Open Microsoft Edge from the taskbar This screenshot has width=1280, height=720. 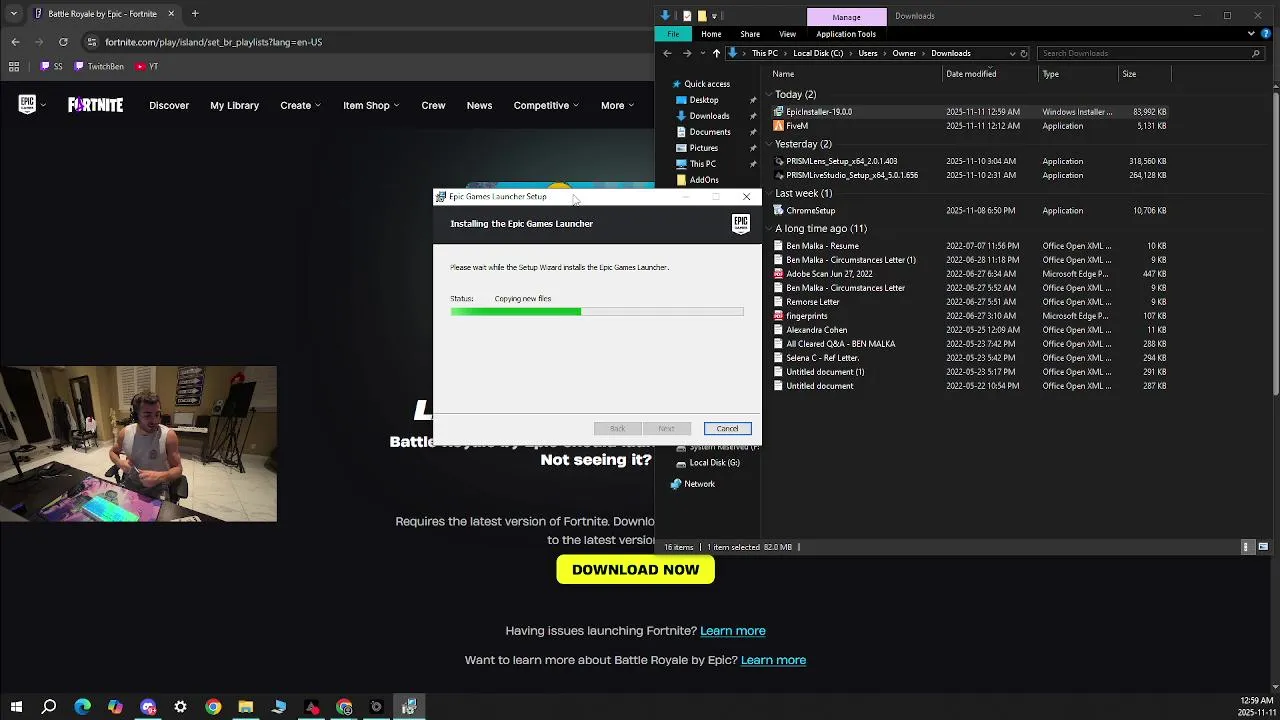tap(82, 707)
